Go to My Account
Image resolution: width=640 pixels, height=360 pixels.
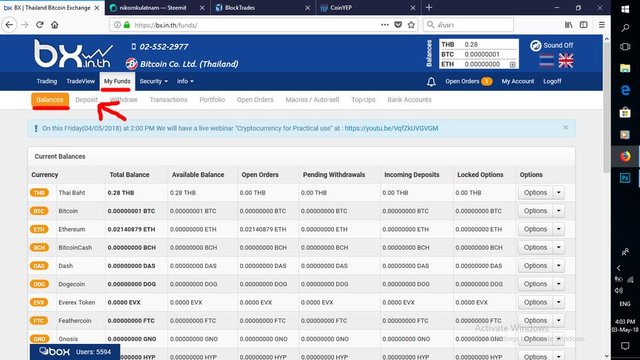pyautogui.click(x=518, y=81)
